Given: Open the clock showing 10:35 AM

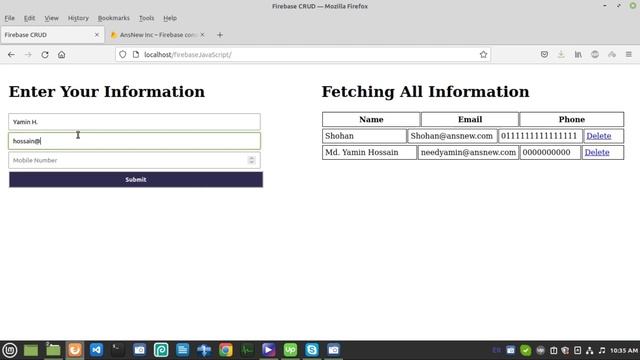Looking at the screenshot, I should click(624, 350).
